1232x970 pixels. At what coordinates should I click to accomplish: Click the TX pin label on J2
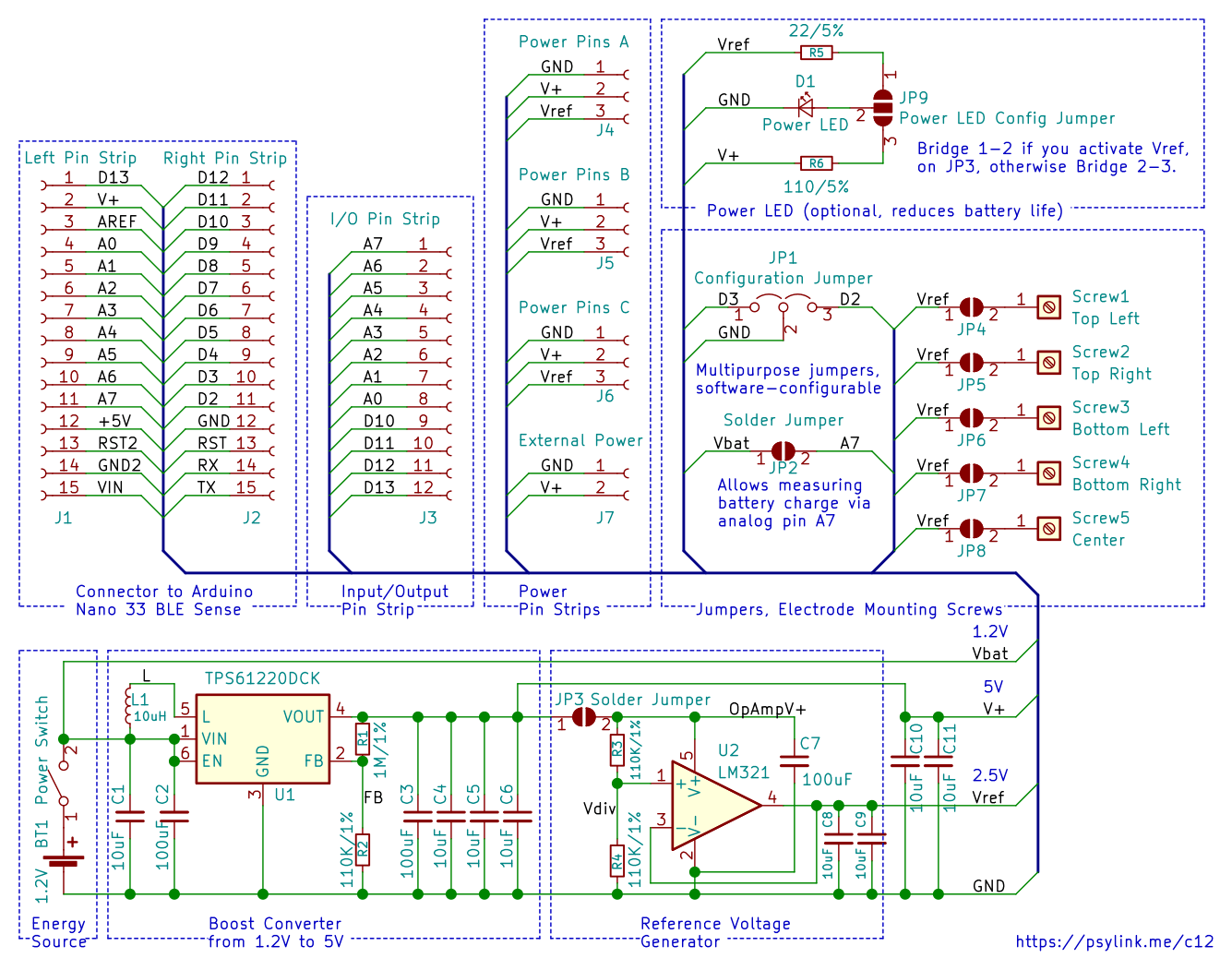(206, 487)
